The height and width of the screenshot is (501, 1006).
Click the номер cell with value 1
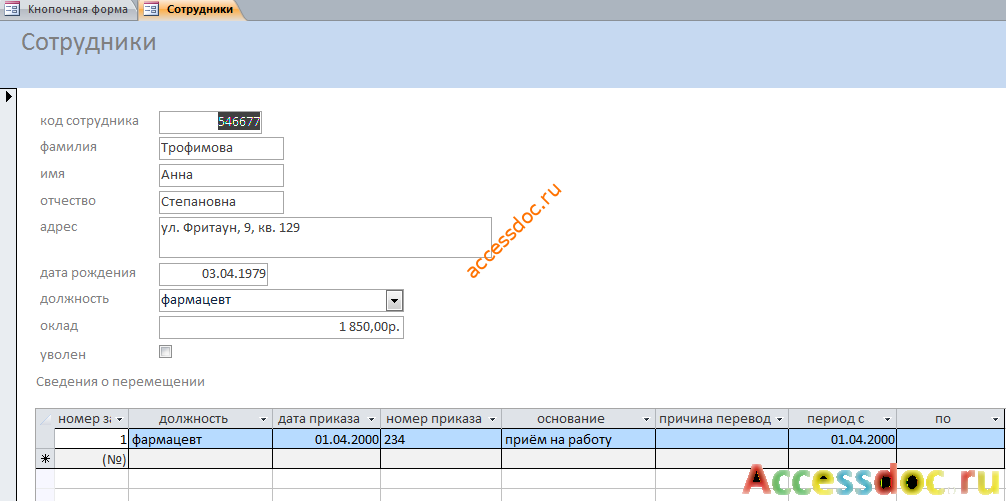pyautogui.click(x=92, y=439)
